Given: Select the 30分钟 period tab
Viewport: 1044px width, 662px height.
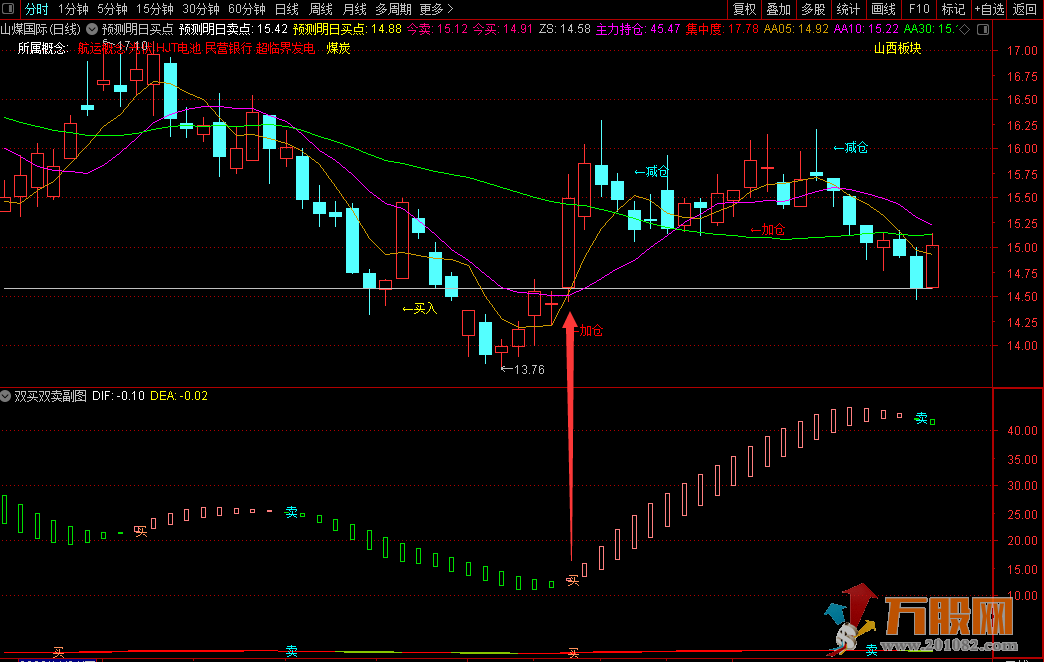Looking at the screenshot, I should coord(200,9).
